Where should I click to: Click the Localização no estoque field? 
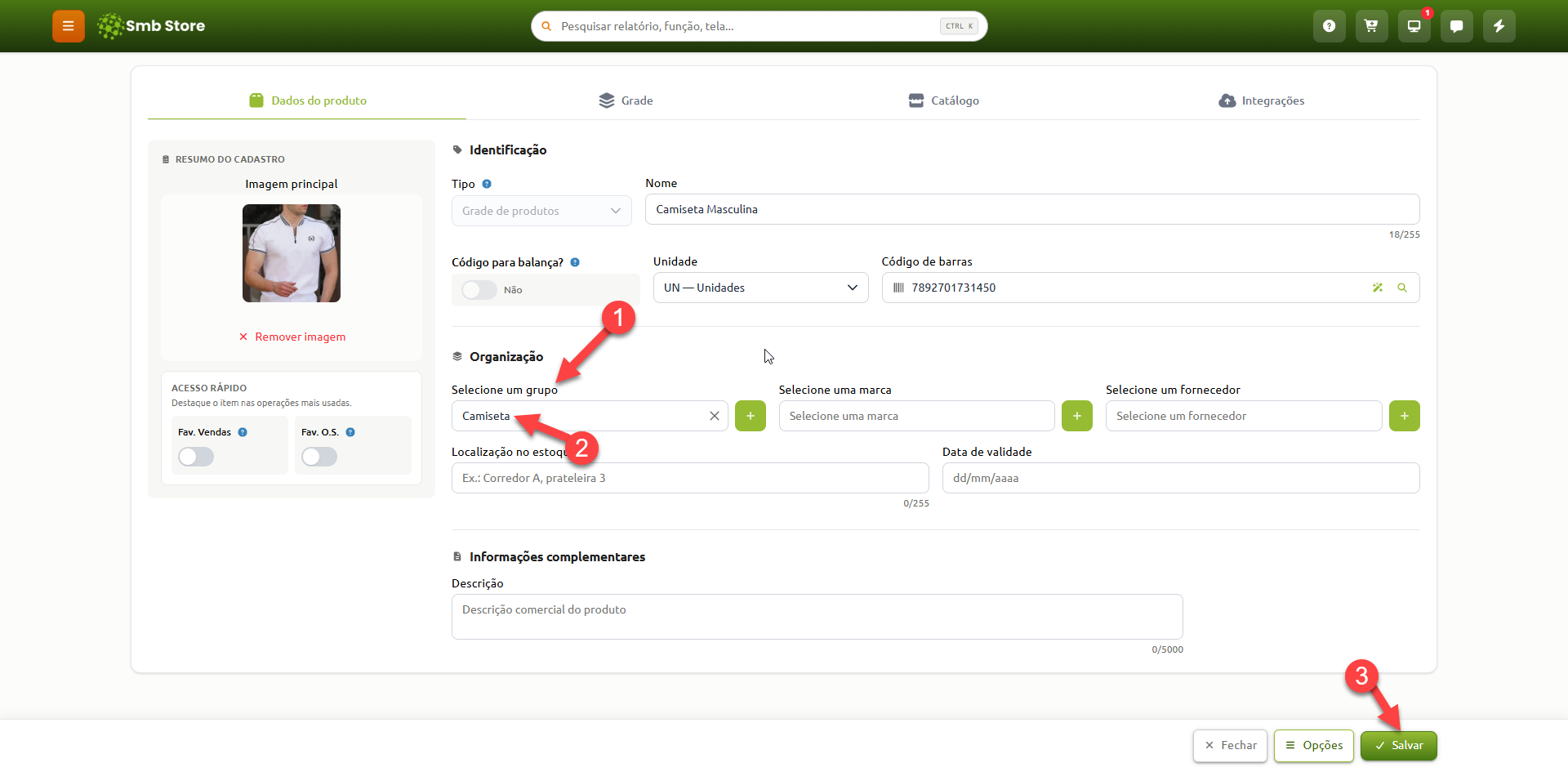point(690,478)
